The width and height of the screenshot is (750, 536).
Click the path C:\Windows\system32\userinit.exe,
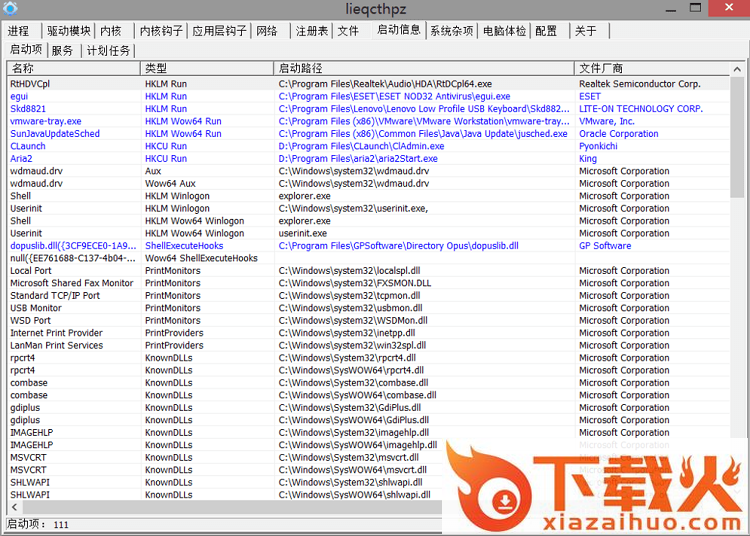click(353, 208)
